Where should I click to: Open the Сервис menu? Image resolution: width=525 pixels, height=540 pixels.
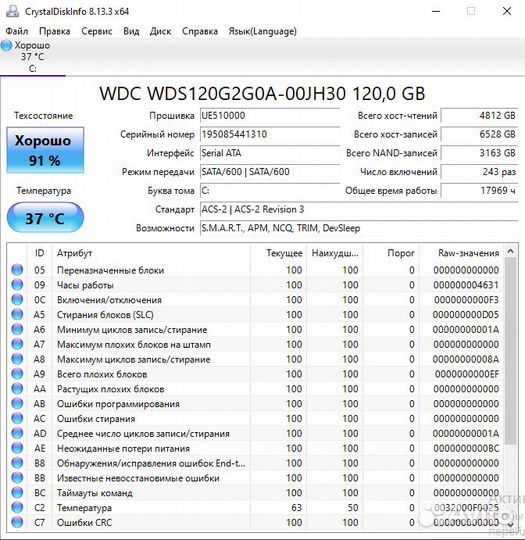tap(96, 31)
